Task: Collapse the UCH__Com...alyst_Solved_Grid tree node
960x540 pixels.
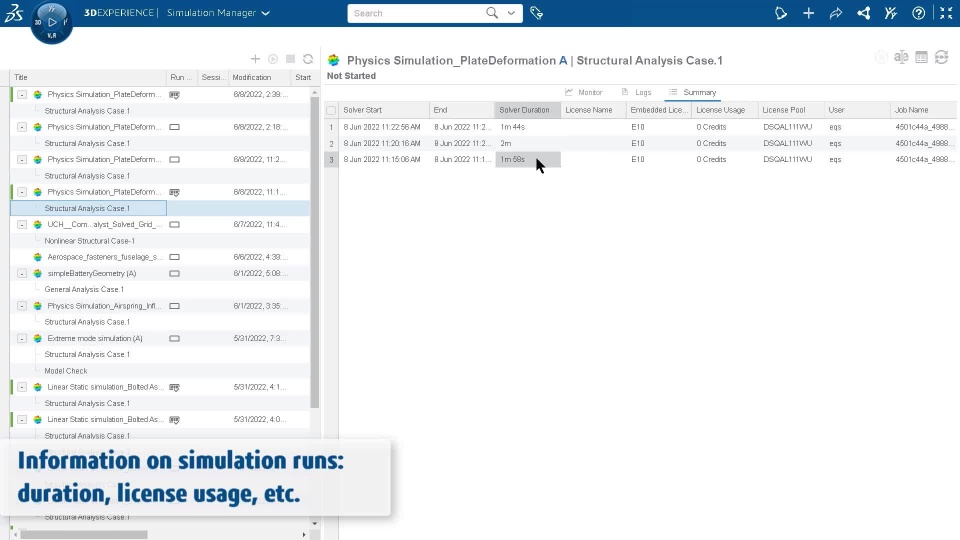Action: point(22,225)
